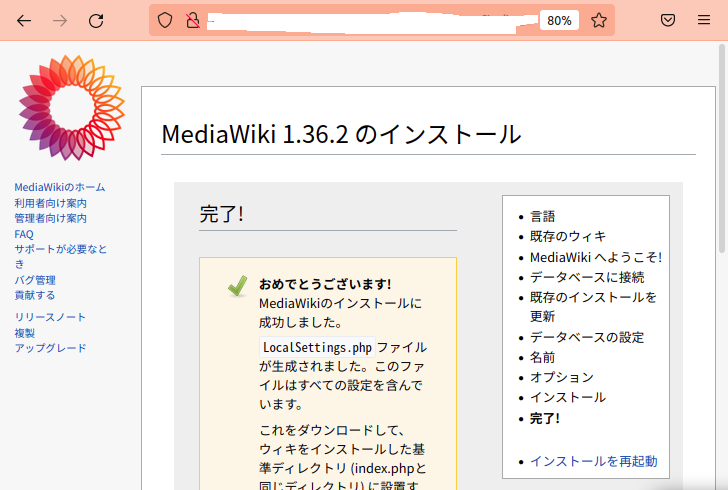Click the bold 完了! step in the list
728x490 pixels.
coord(545,418)
